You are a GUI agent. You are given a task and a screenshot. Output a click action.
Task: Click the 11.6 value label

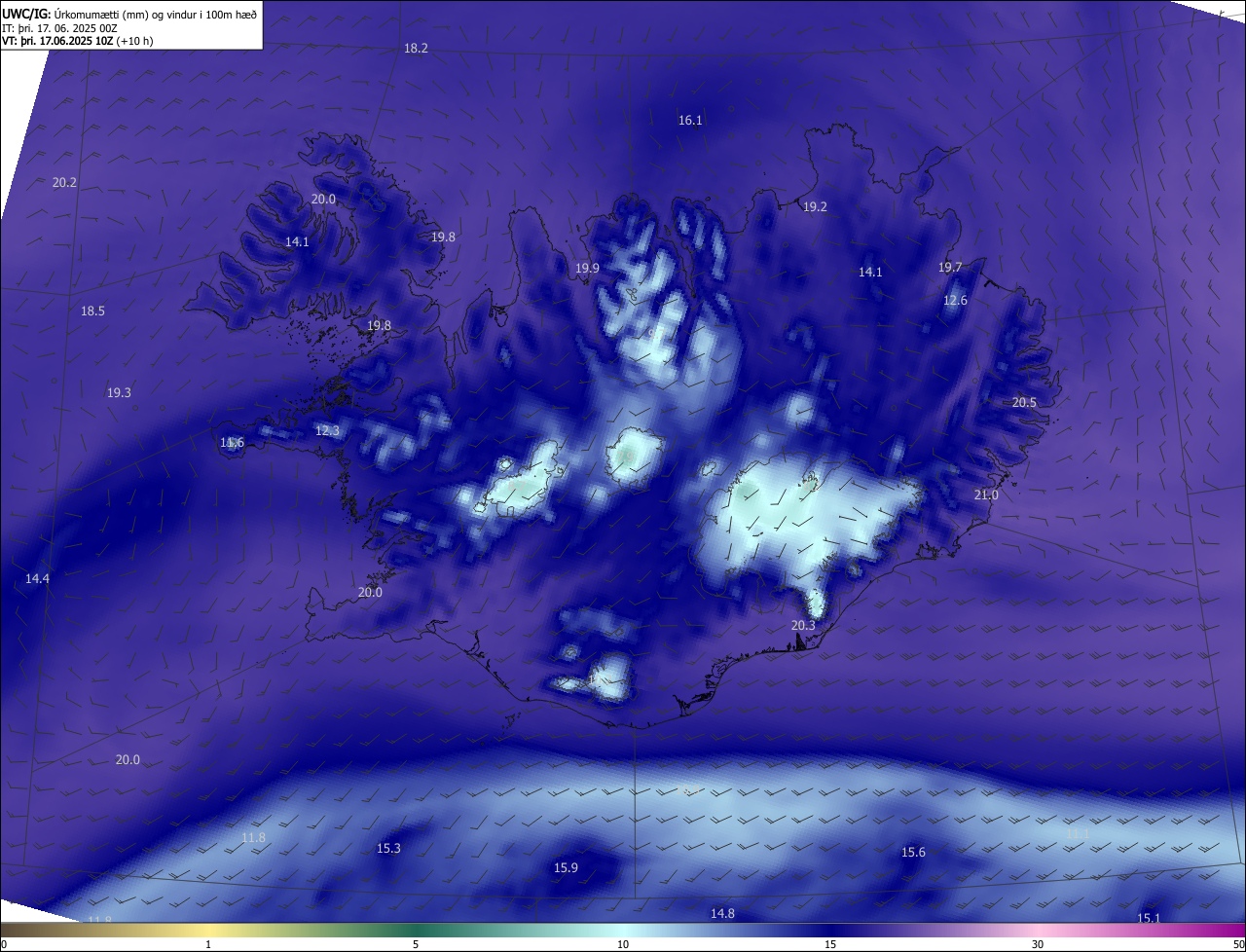232,442
